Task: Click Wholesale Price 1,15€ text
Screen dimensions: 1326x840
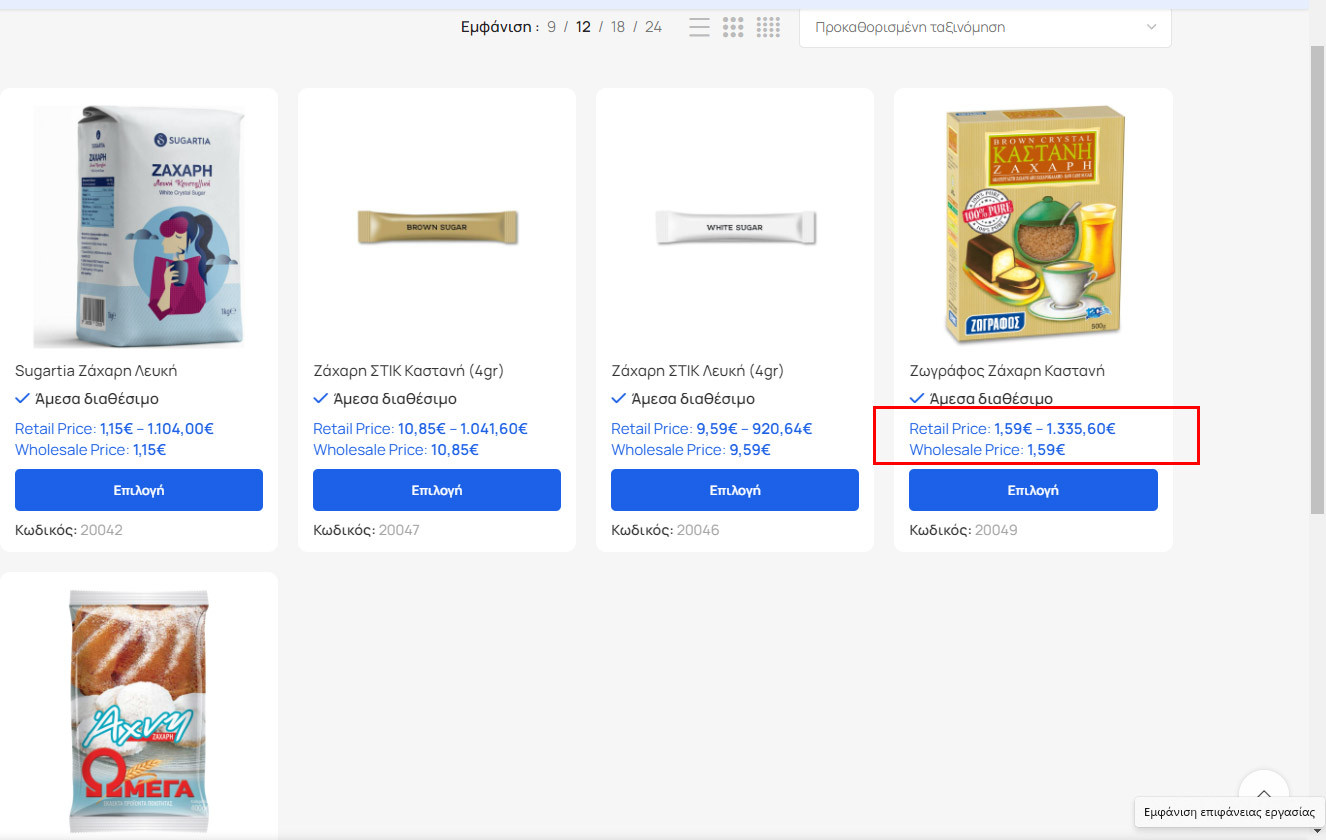Action: 90,450
